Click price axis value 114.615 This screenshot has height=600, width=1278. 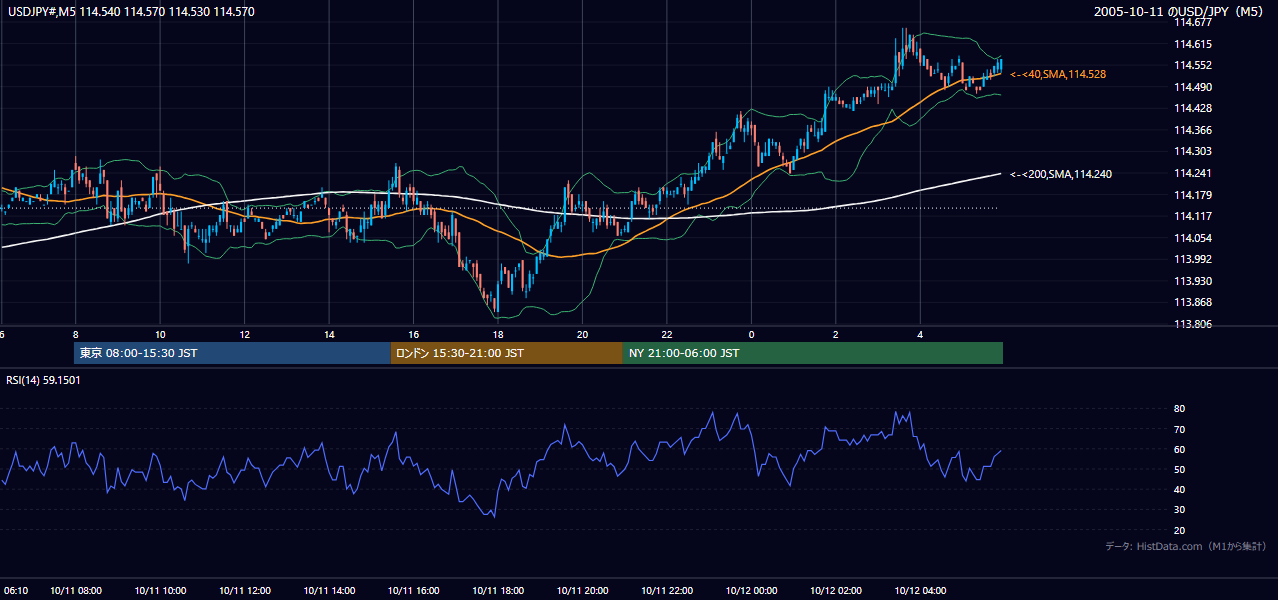click(x=1193, y=44)
